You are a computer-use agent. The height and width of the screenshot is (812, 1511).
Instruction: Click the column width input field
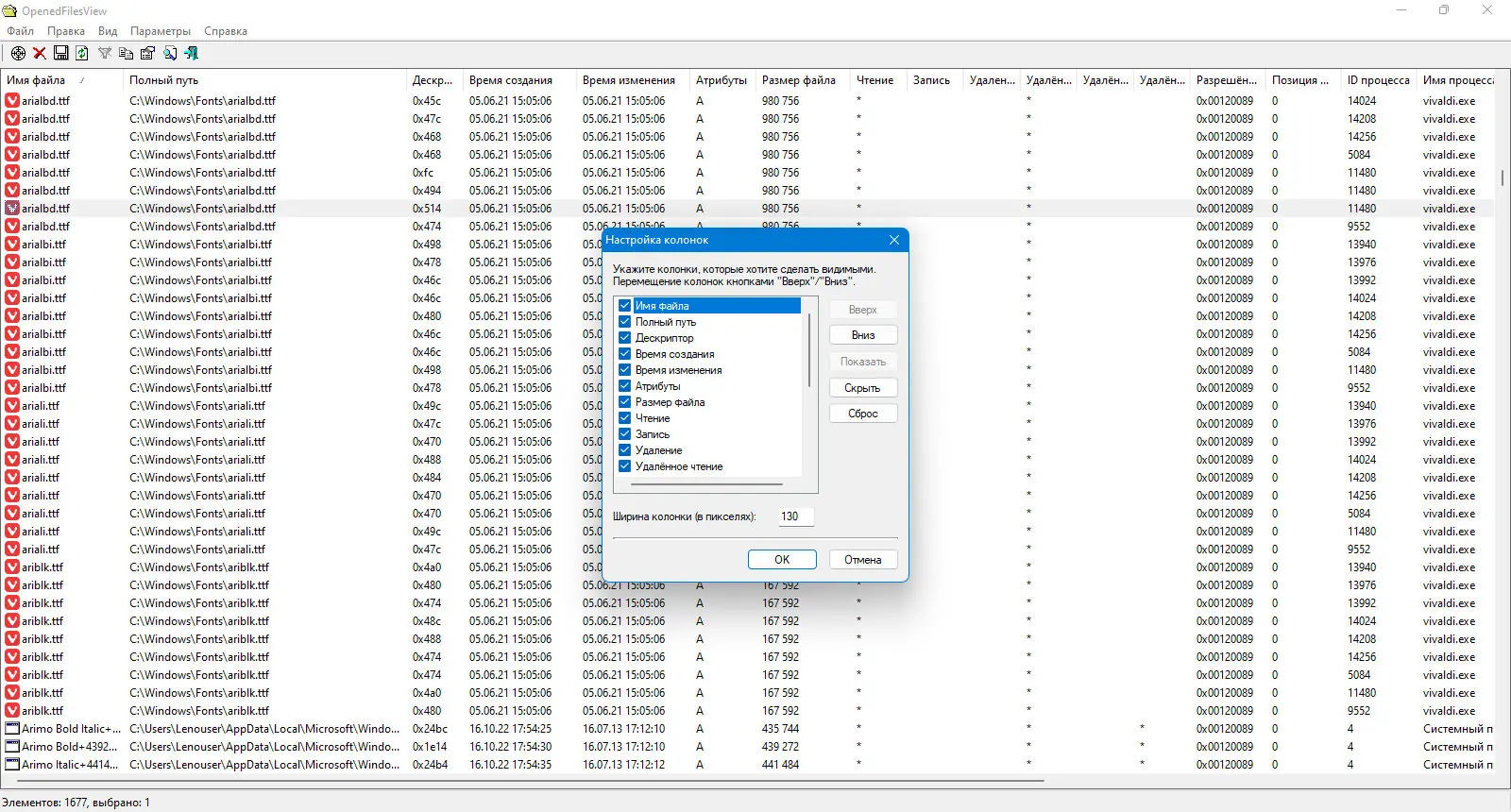(x=796, y=516)
